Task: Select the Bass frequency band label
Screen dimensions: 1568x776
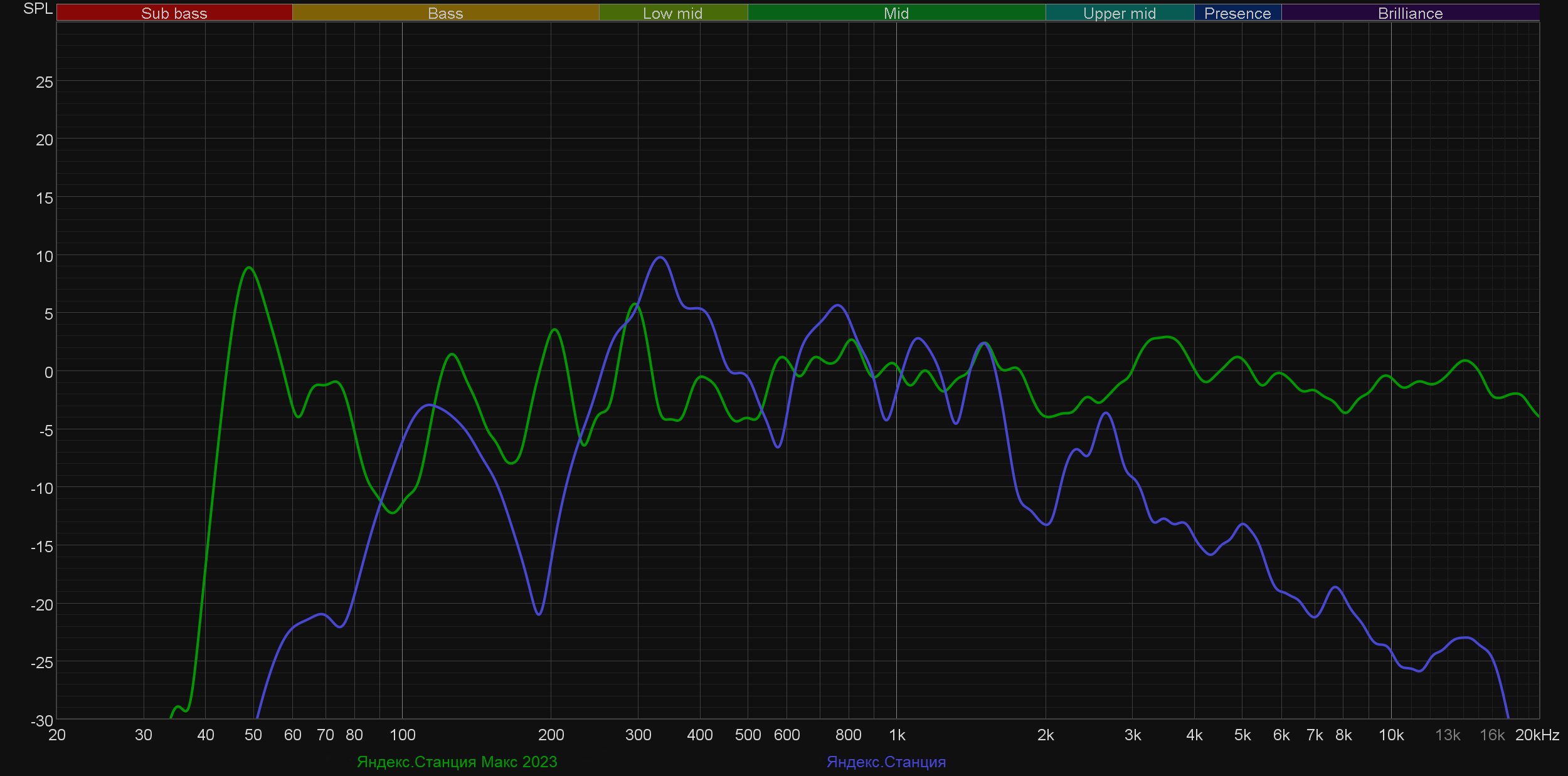Action: pyautogui.click(x=445, y=13)
